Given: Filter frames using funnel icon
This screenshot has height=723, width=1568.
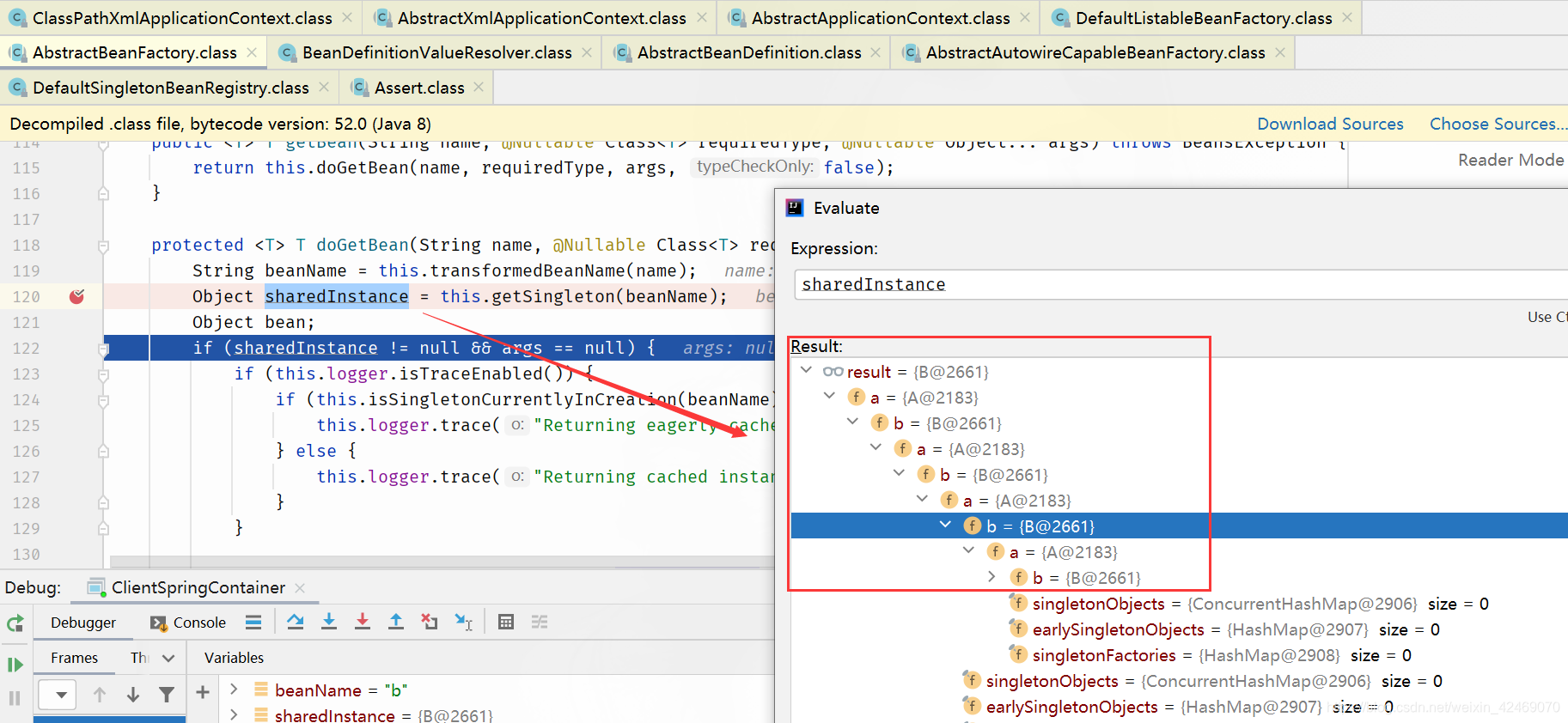Looking at the screenshot, I should click(167, 695).
